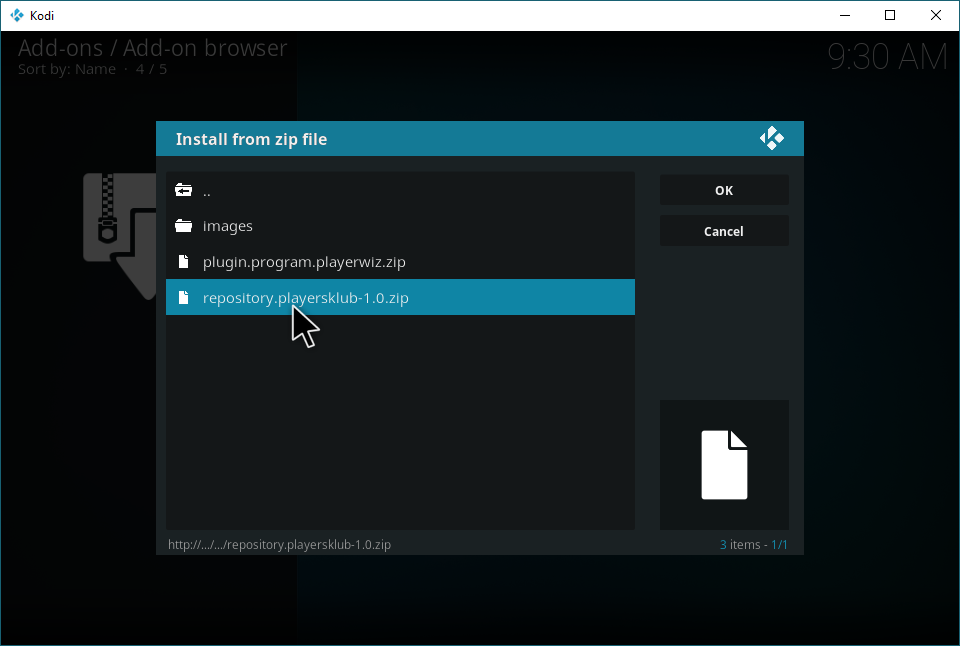
Task: Click the "Sort by: Name" label
Action: (x=66, y=69)
